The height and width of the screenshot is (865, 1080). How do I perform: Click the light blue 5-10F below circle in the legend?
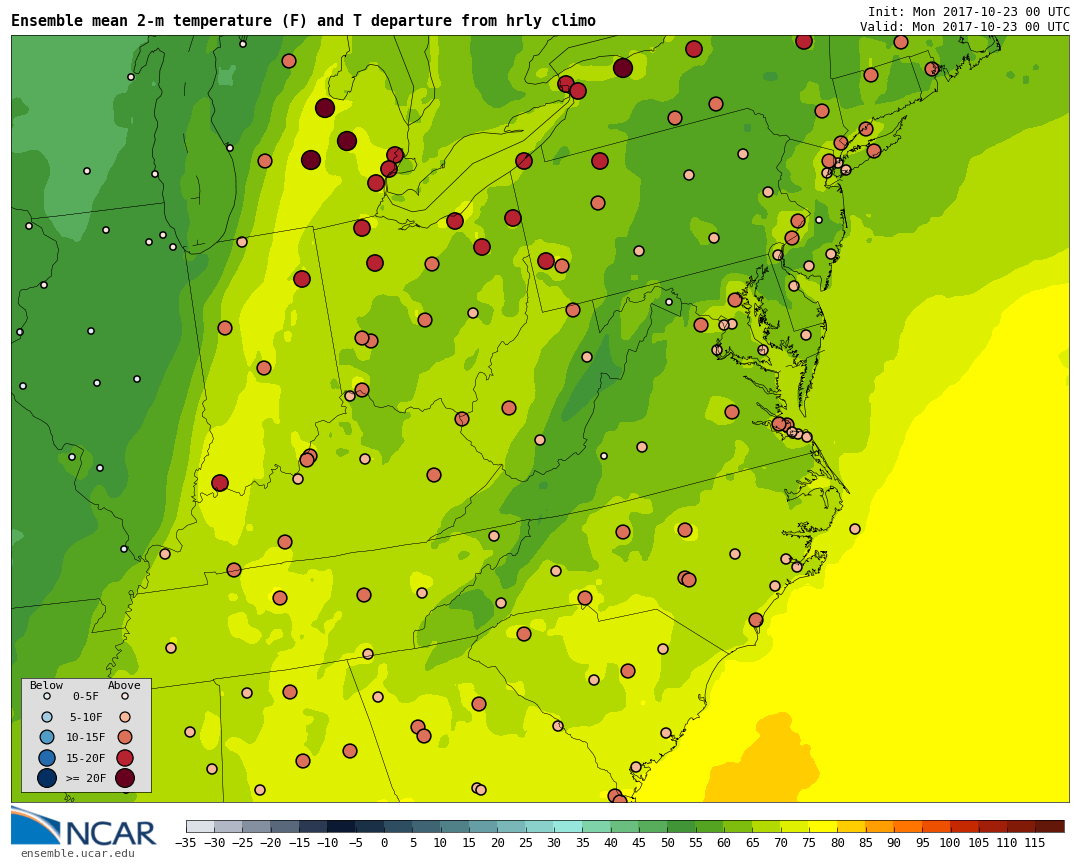point(47,717)
